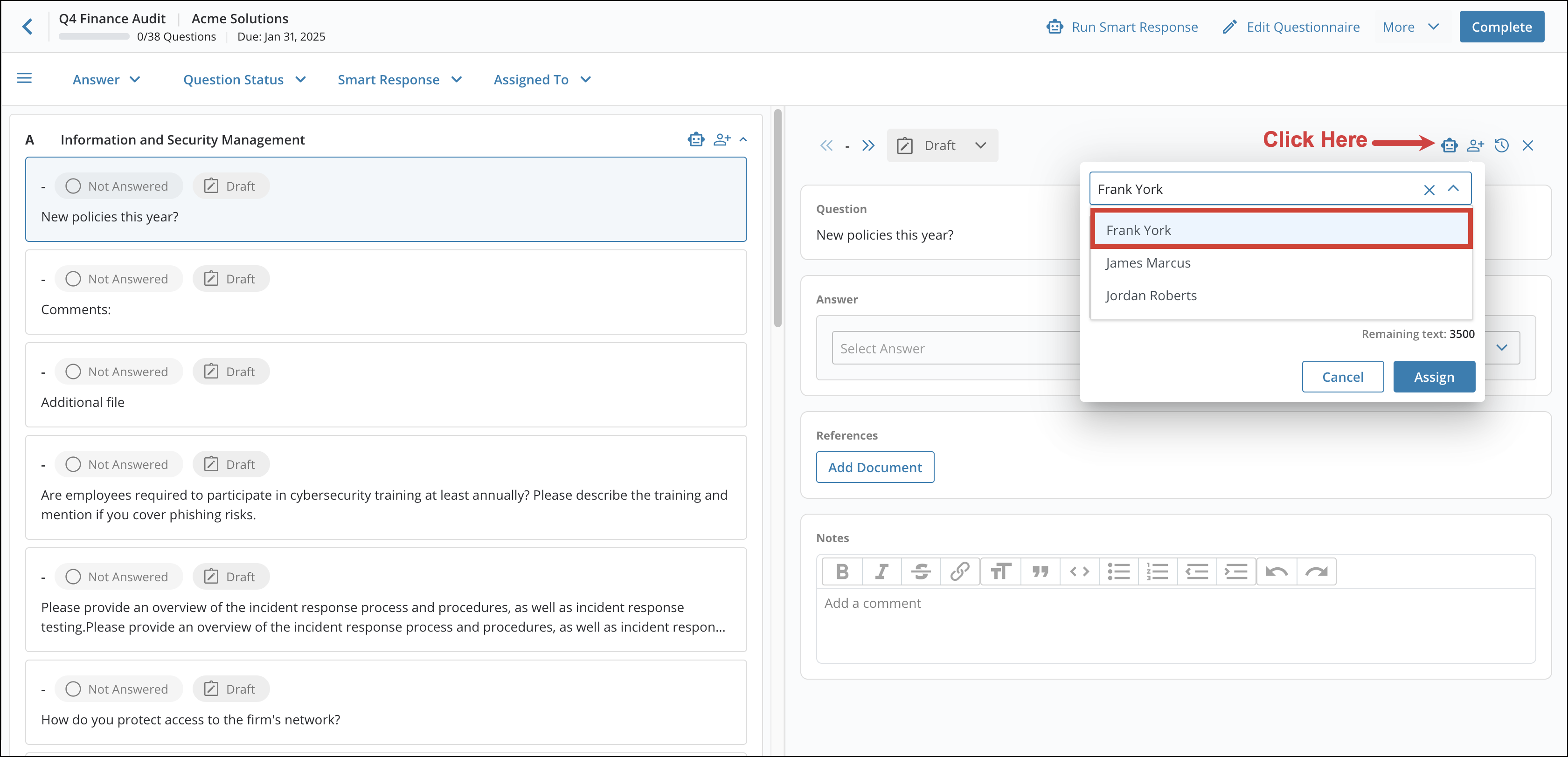Open the question history clock icon
This screenshot has width=1568, height=757.
click(1502, 145)
